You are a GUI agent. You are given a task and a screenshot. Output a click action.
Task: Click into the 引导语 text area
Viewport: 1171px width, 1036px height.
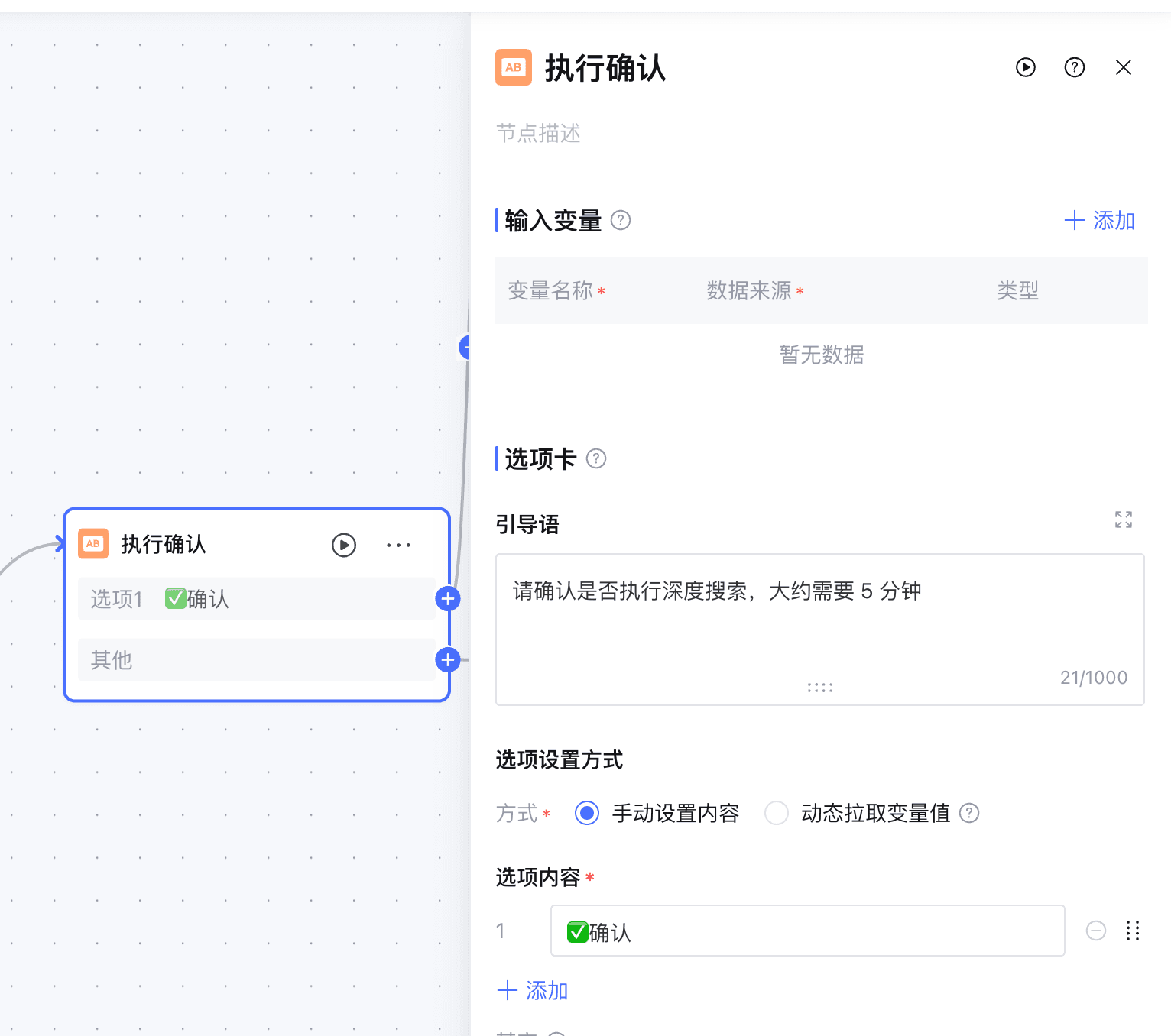coord(819,626)
